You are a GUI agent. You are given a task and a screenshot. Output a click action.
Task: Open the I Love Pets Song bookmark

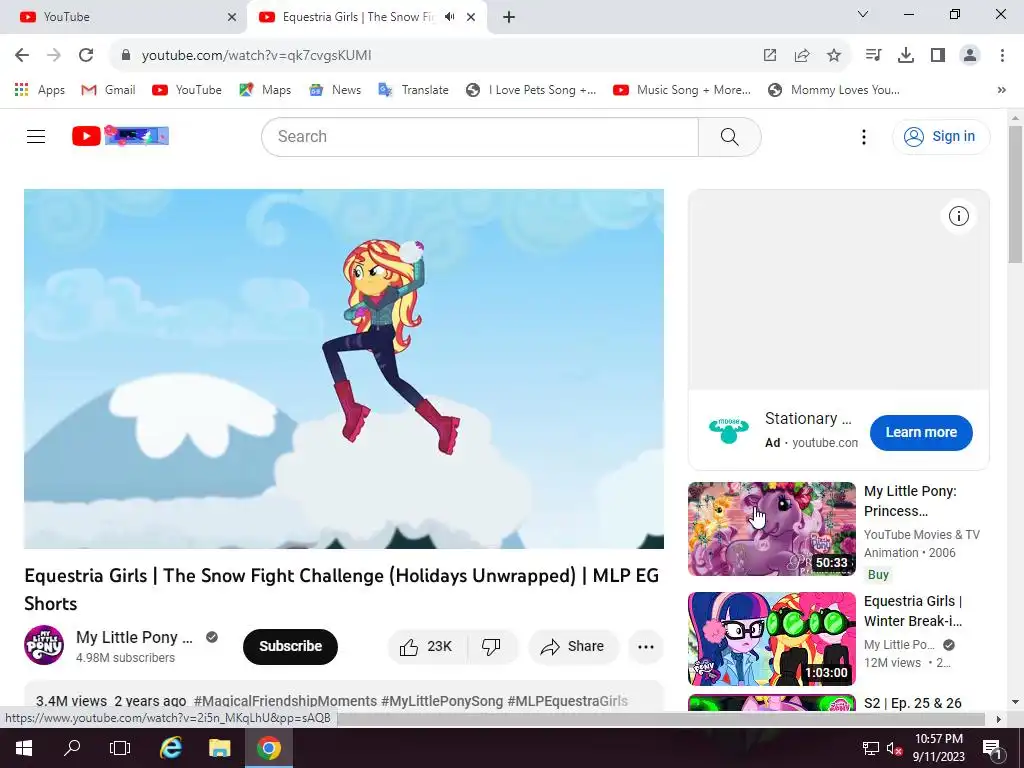[x=530, y=90]
